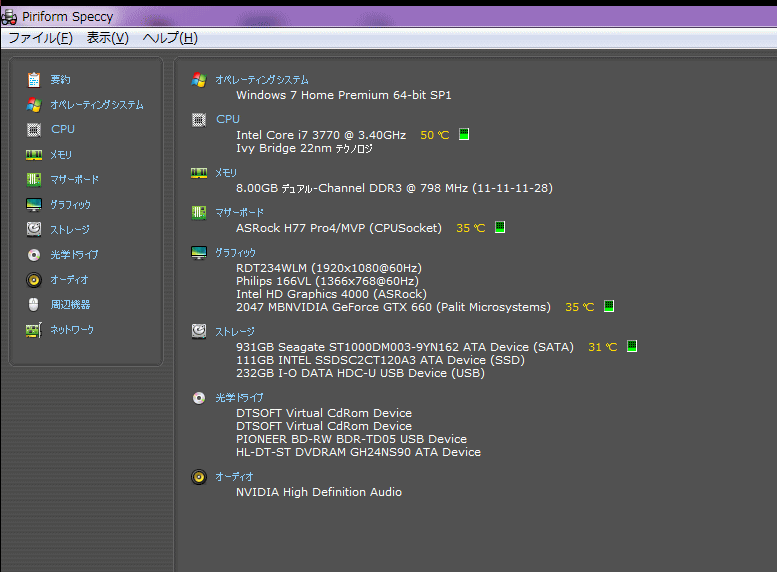This screenshot has width=777, height=572.
Task: Click the オペレーティングシステム heading in summary
Action: 262,80
